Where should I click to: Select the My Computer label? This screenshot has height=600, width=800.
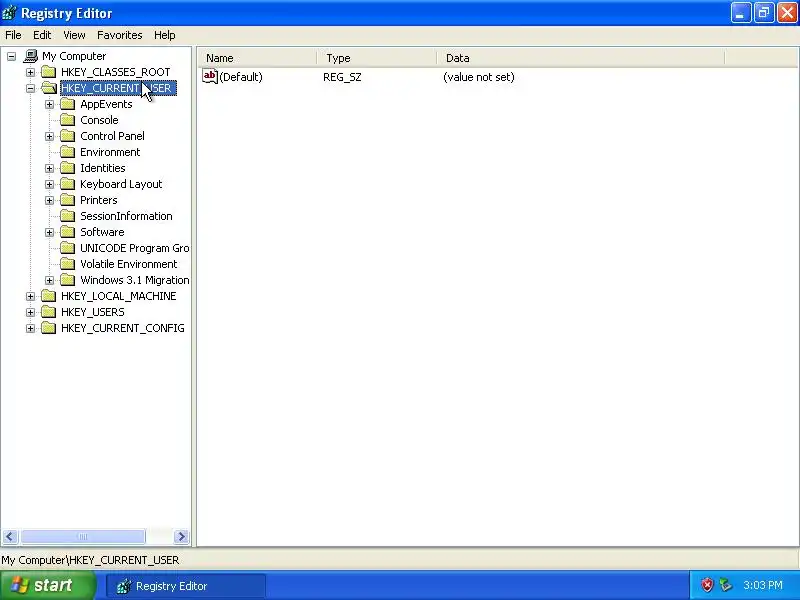point(74,56)
